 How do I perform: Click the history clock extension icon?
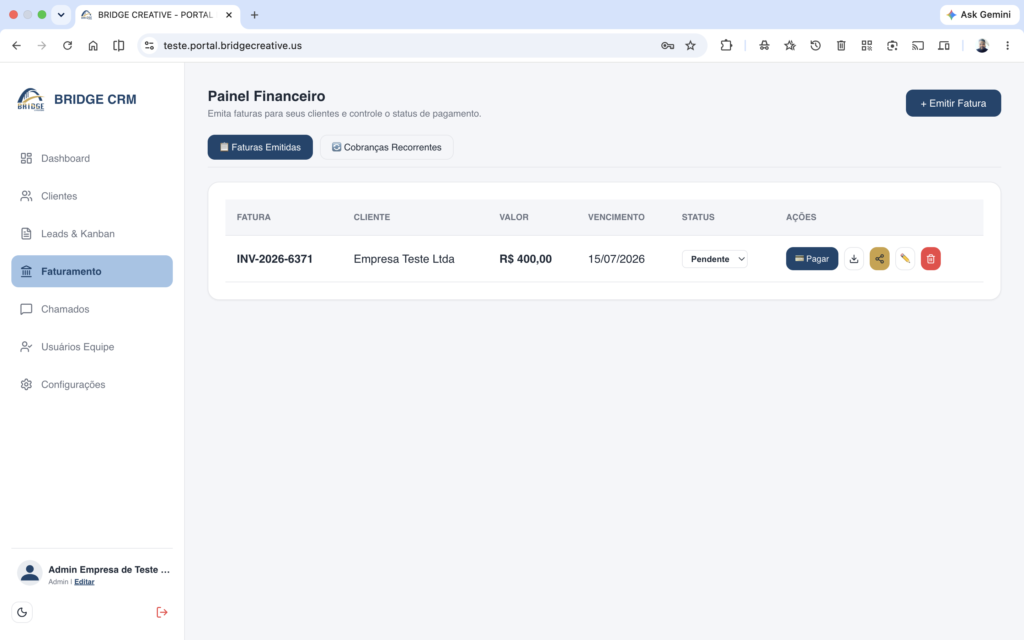click(x=815, y=46)
